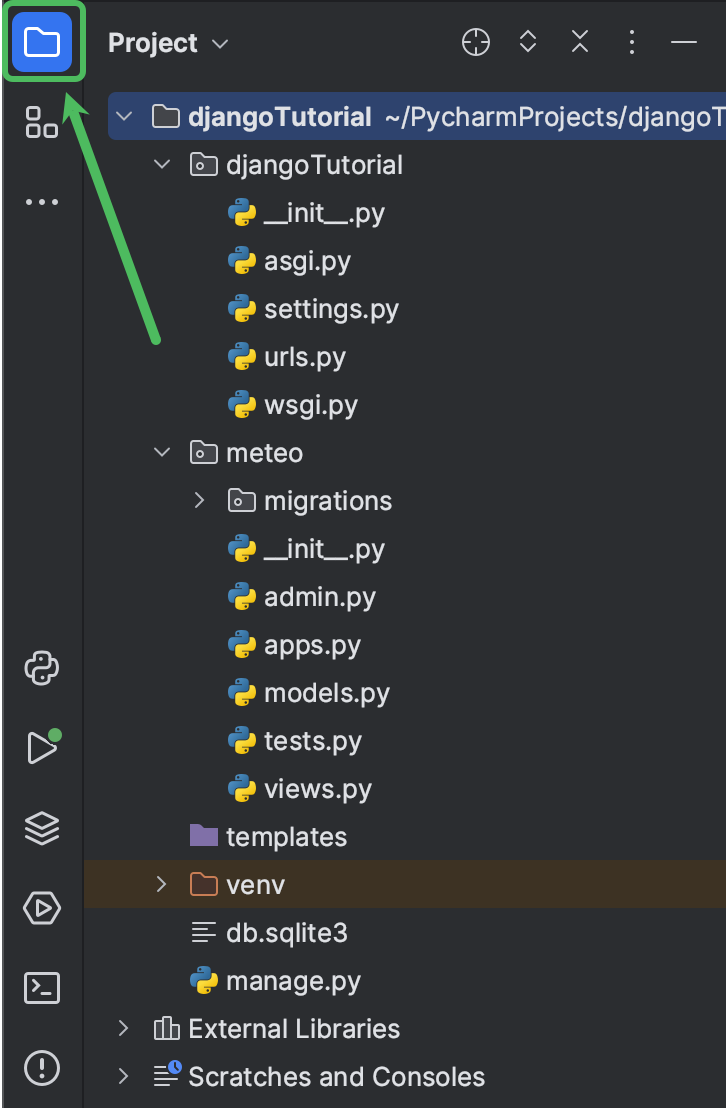Click Select Opened File crosshair icon
The width and height of the screenshot is (726, 1108).
475,42
